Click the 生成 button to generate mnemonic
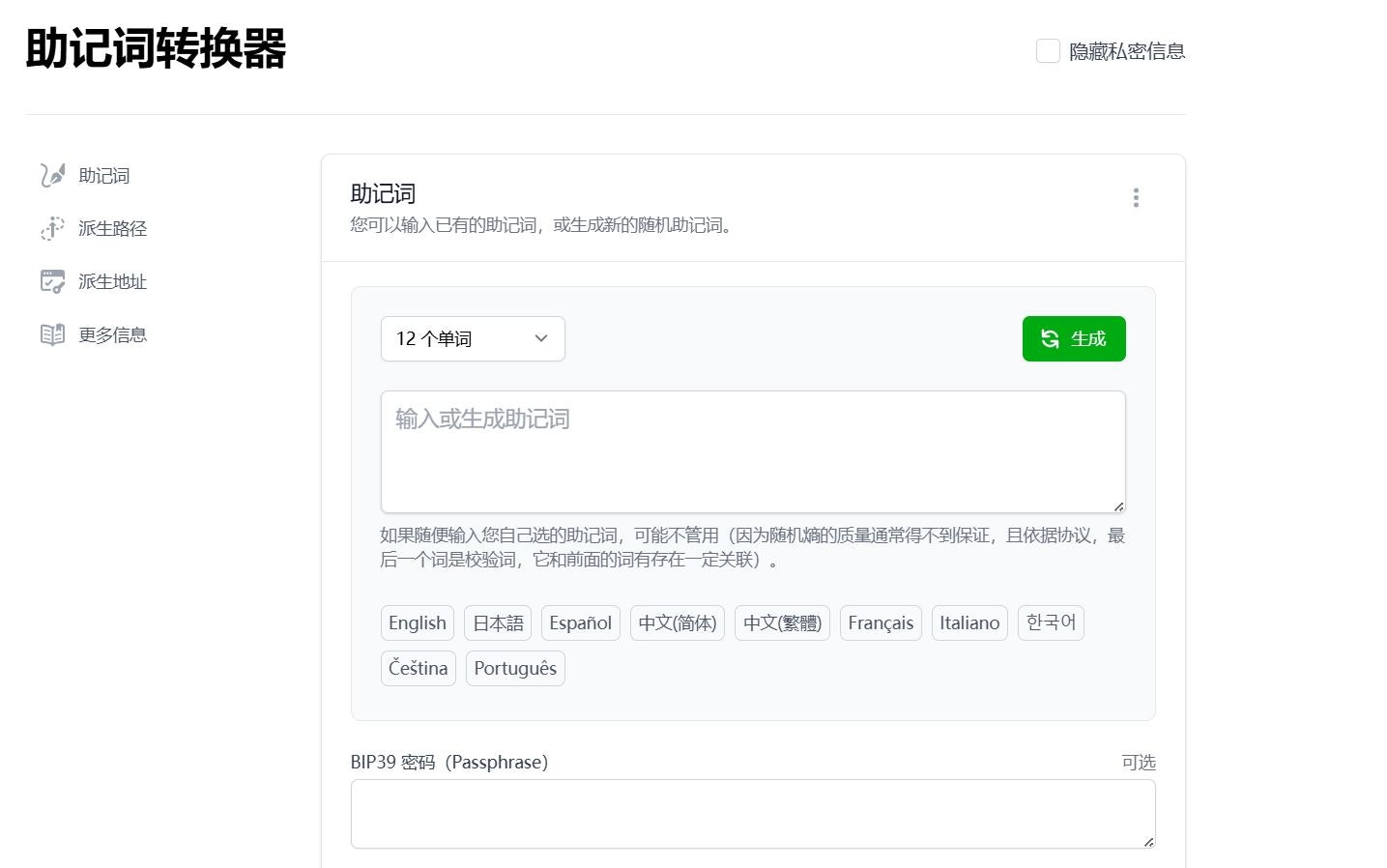This screenshot has height=868, width=1387. (1074, 338)
